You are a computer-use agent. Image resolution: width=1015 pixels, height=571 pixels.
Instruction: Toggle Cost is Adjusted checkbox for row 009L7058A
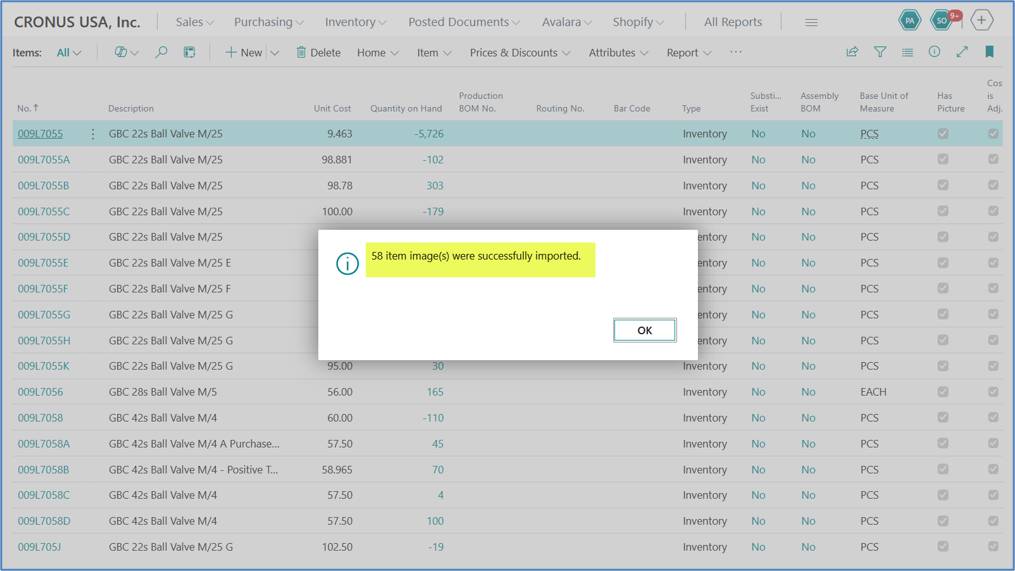[x=993, y=443]
